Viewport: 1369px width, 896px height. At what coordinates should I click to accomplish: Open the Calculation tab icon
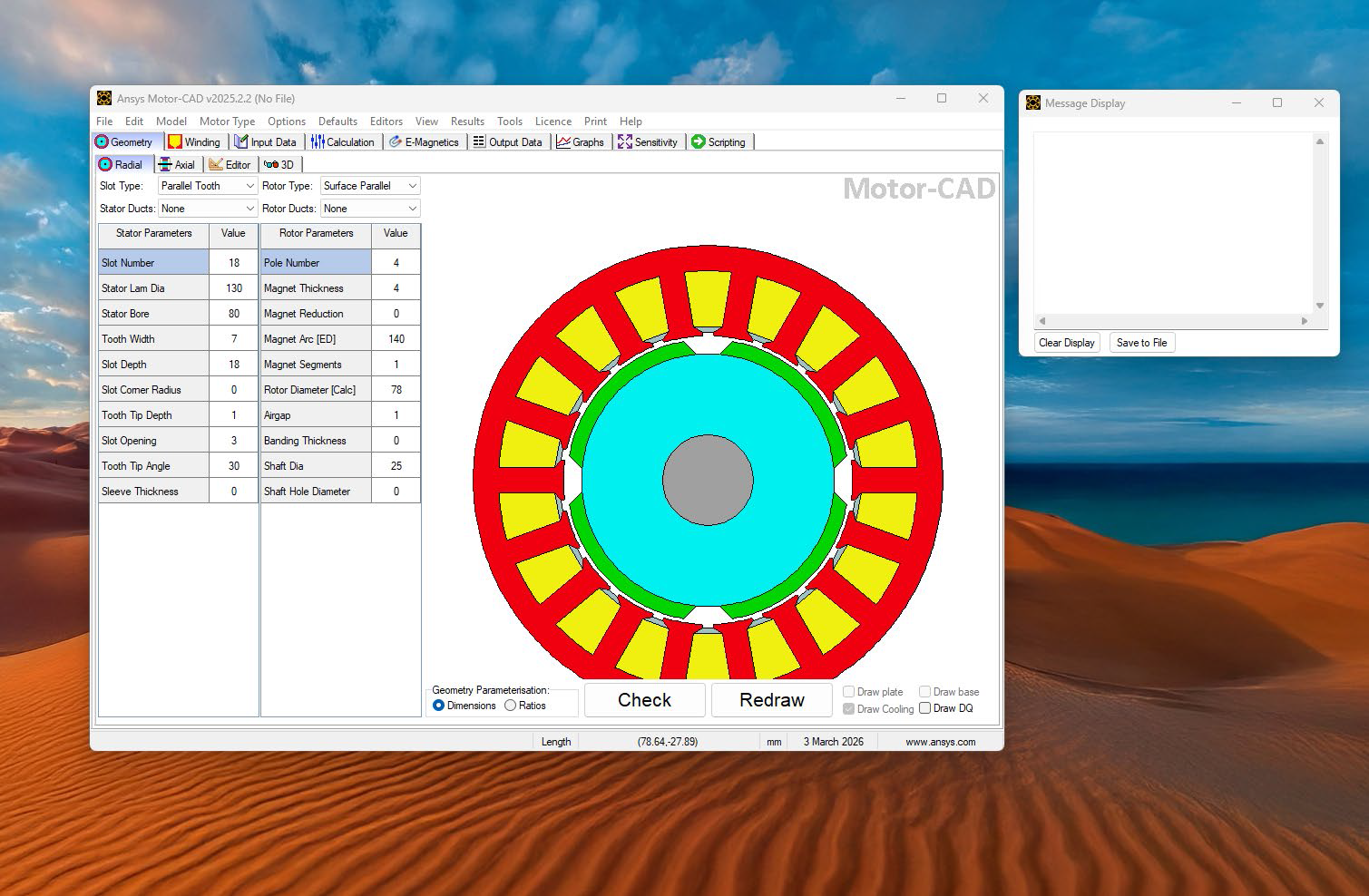318,142
